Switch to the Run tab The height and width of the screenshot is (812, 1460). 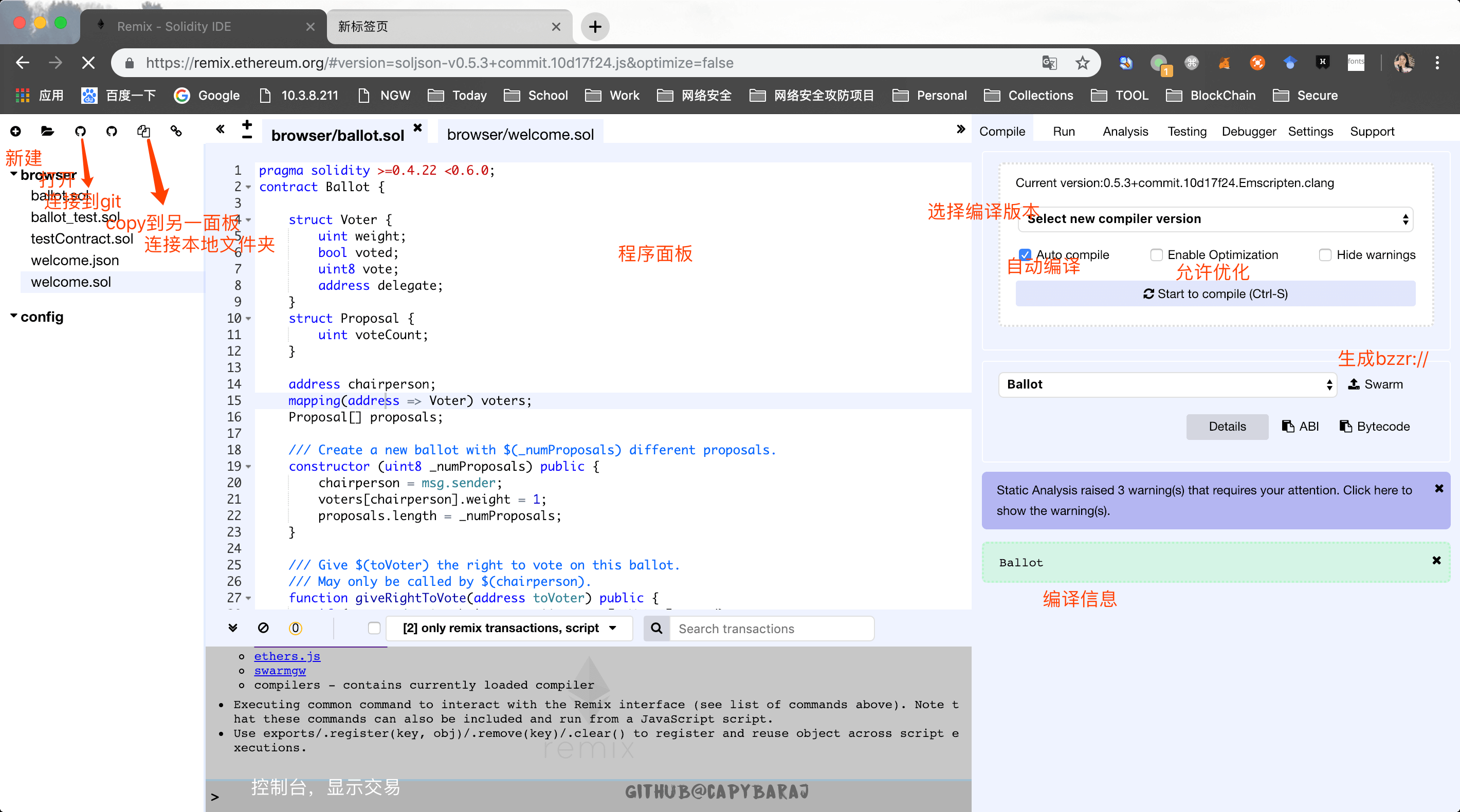1063,132
